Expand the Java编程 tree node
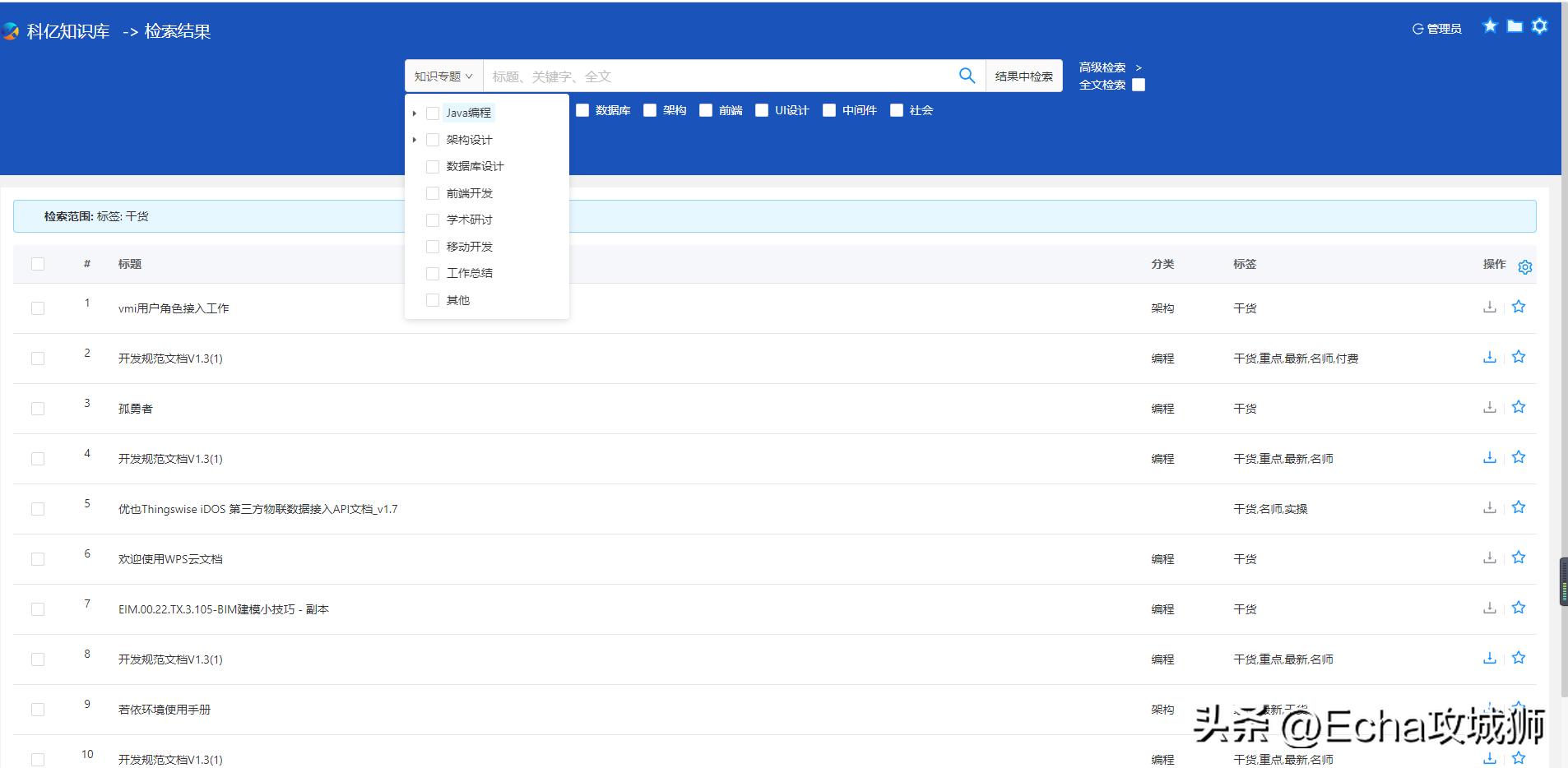Viewport: 1568px width, 768px height. [x=415, y=113]
